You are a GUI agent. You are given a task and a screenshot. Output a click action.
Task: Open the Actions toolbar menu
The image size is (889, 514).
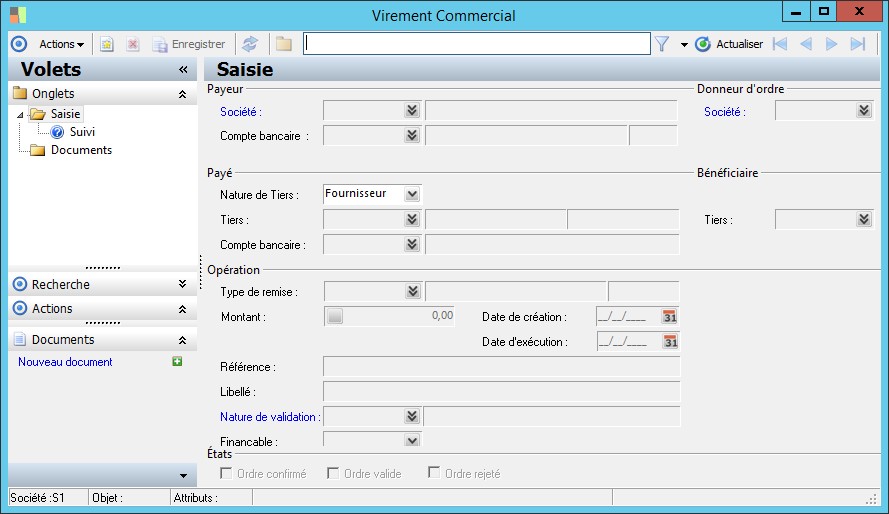(x=61, y=44)
